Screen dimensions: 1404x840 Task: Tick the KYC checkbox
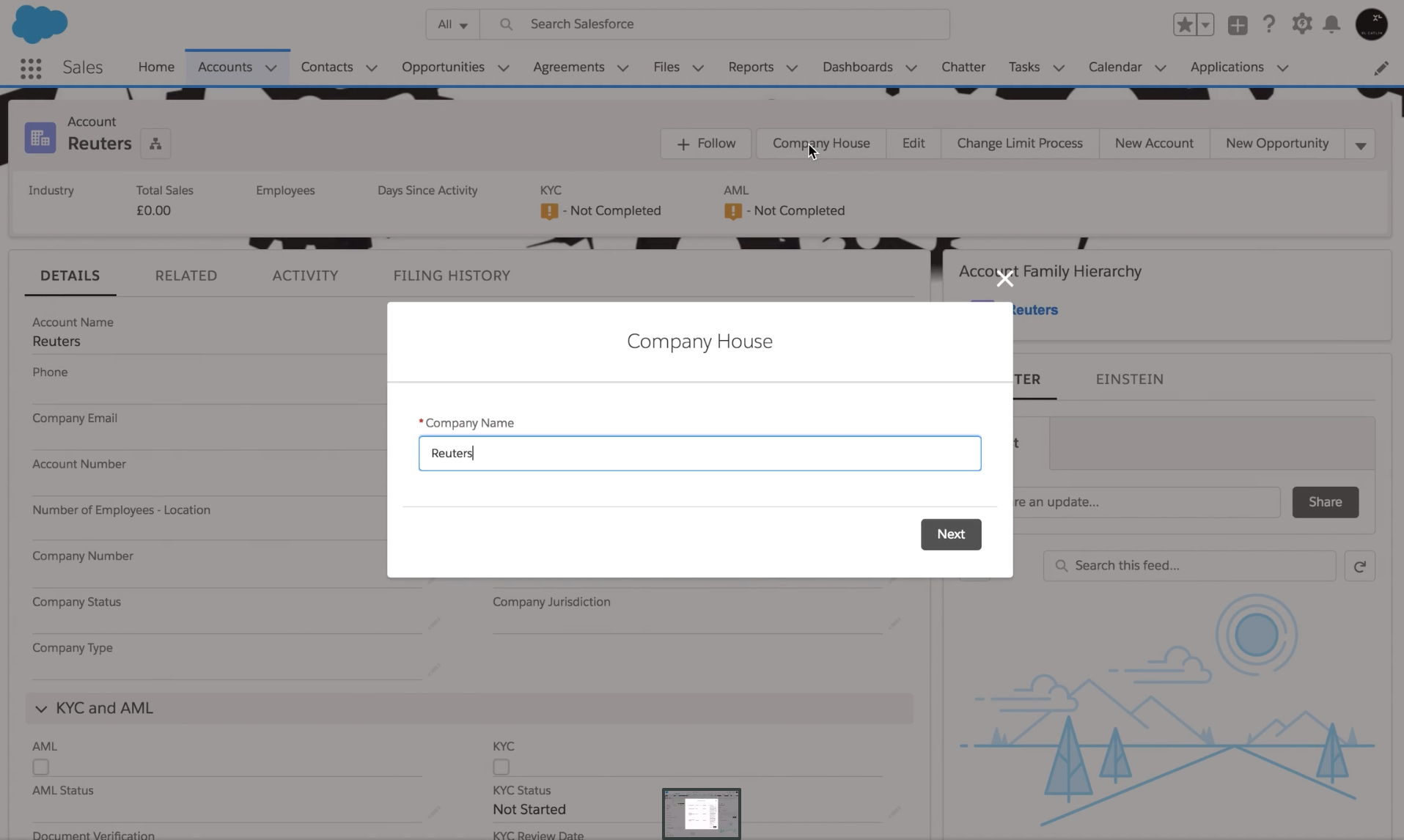point(501,767)
